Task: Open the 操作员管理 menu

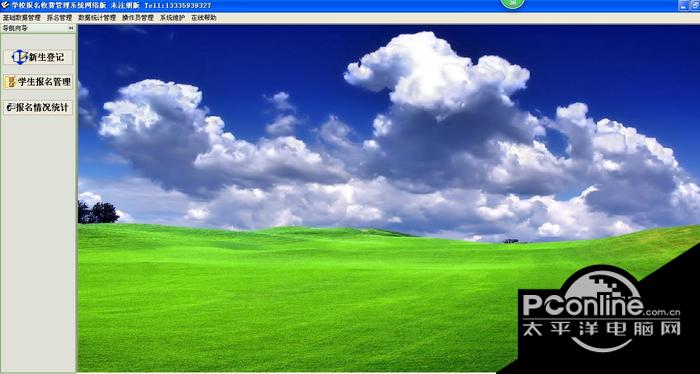Action: click(x=138, y=18)
